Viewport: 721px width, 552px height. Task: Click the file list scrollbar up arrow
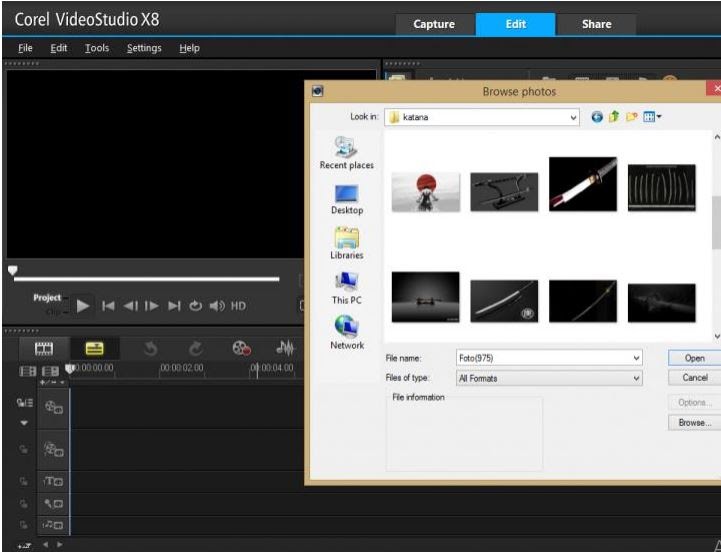point(716,137)
